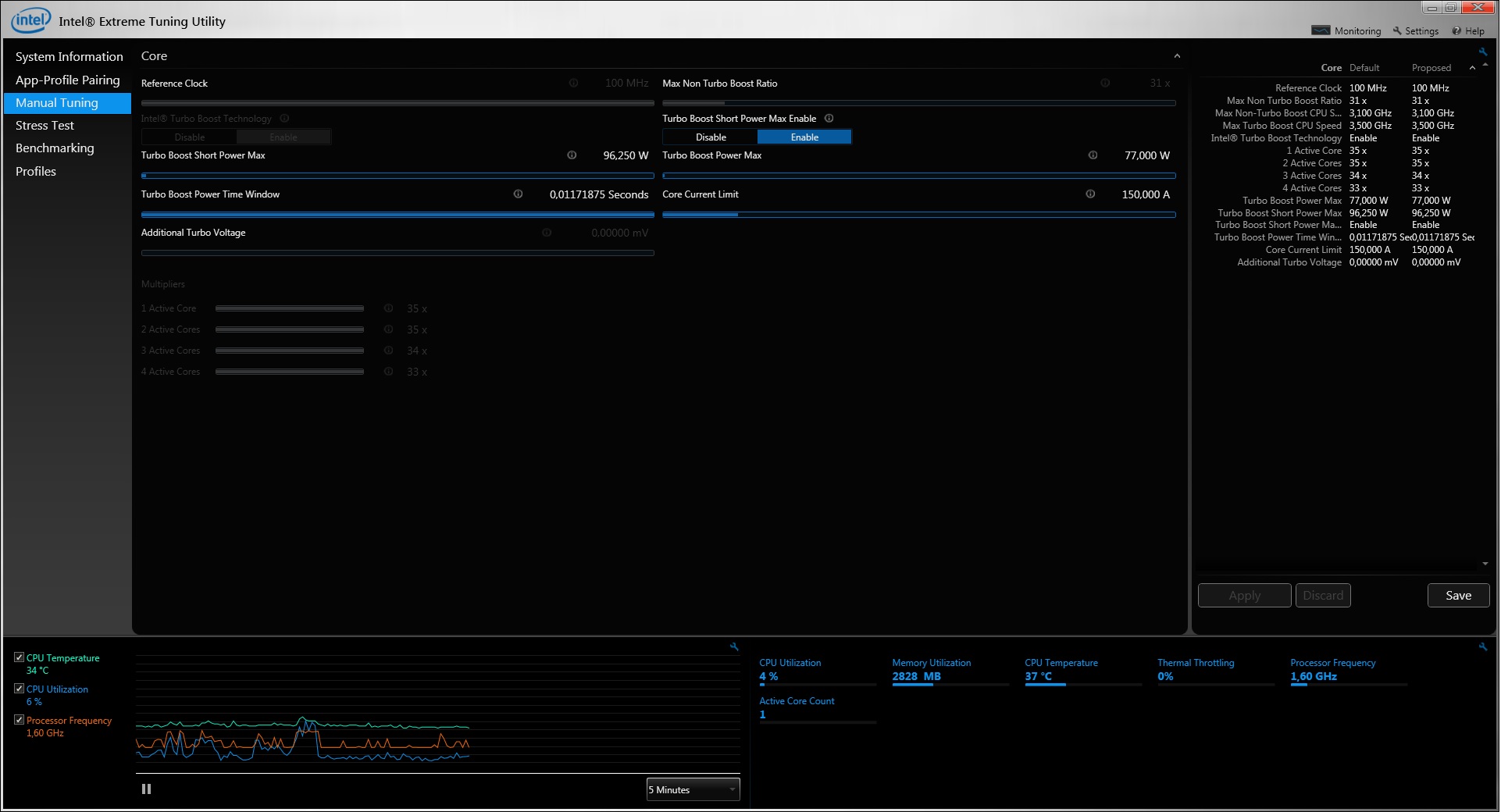This screenshot has height=812, width=1501.
Task: Set Turbo Boost Short Power Max Enable to Disable
Action: (x=711, y=137)
